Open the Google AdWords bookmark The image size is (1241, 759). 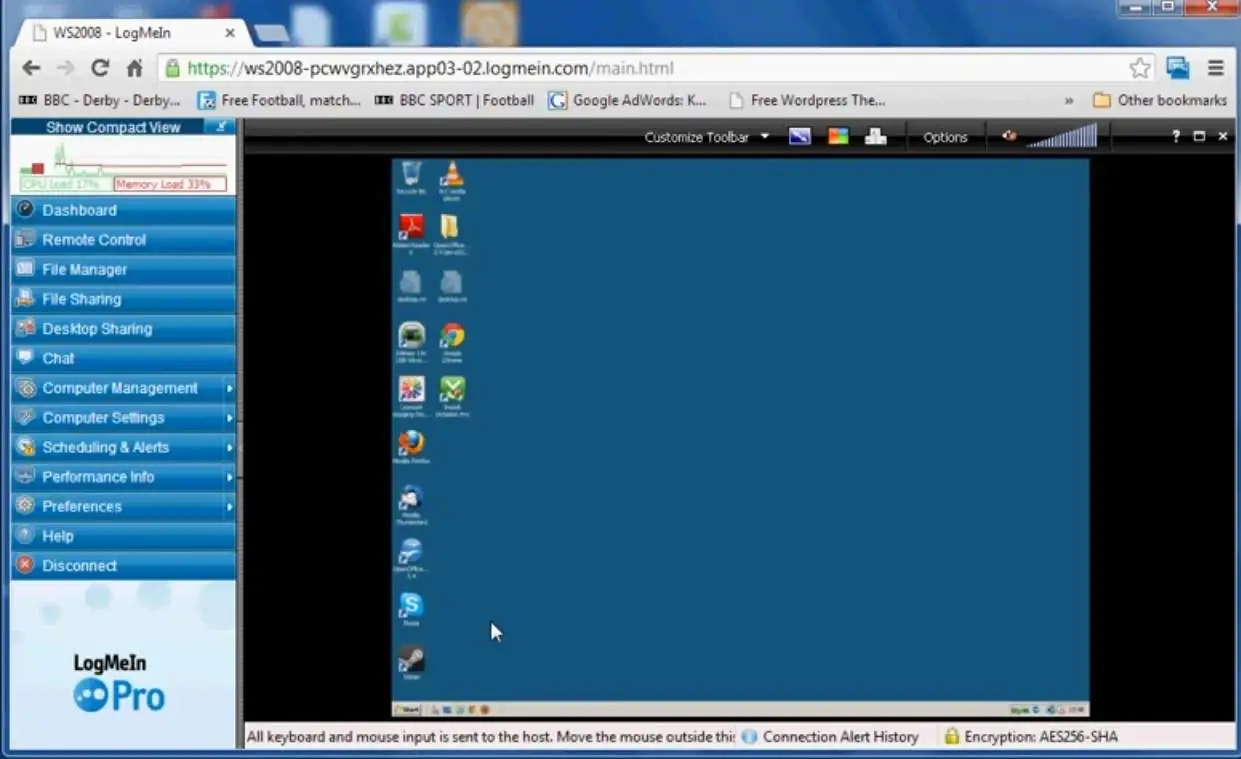pyautogui.click(x=627, y=100)
